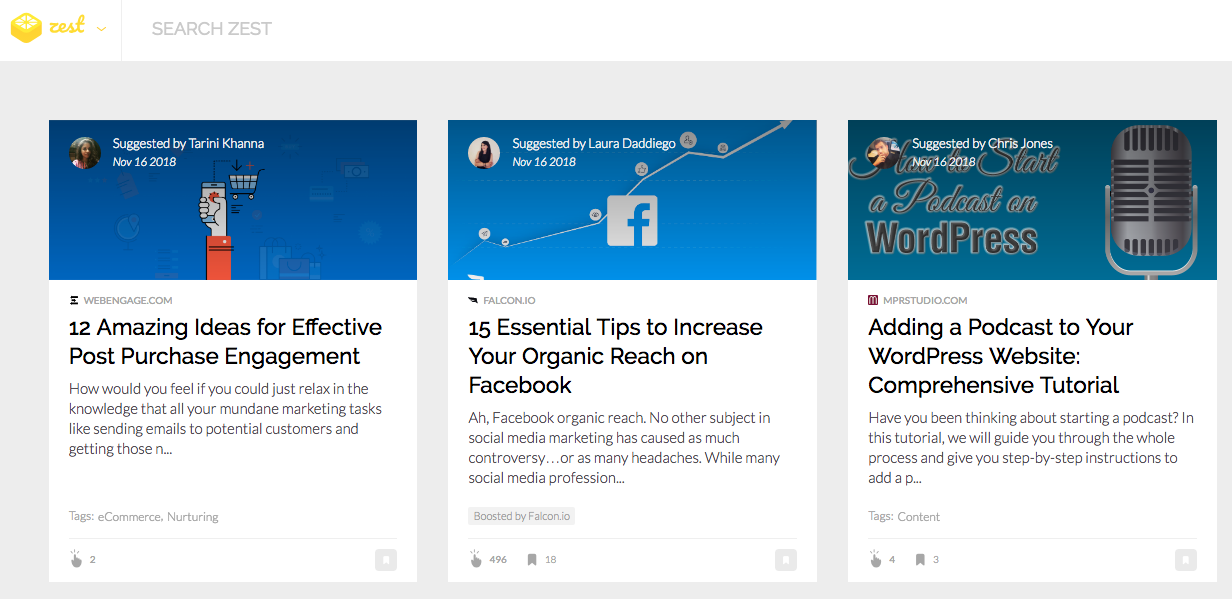Click the clap icon on Podcast card
The height and width of the screenshot is (599, 1232).
pyautogui.click(x=876, y=559)
